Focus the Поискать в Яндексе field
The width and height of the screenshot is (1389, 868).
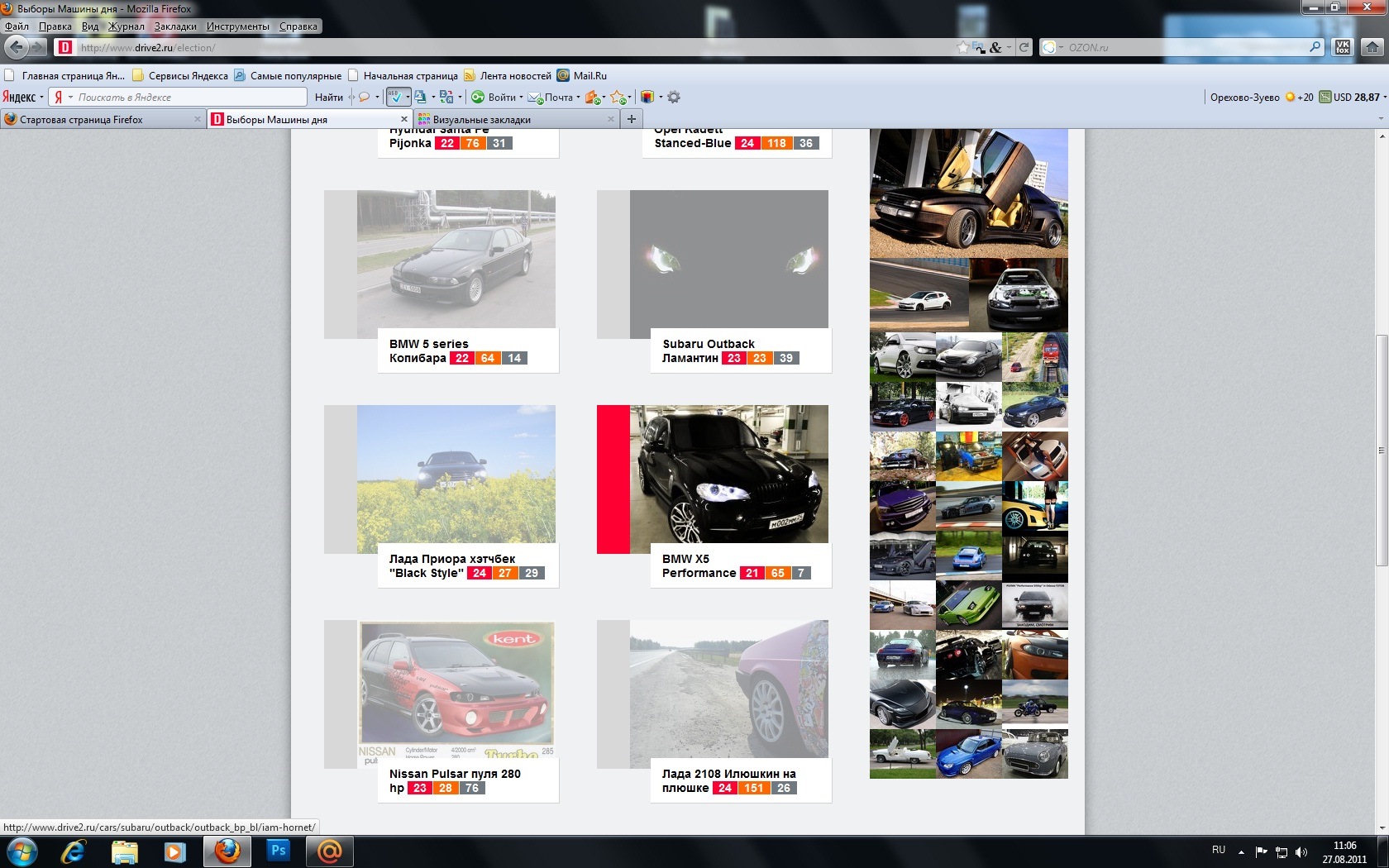tap(190, 97)
